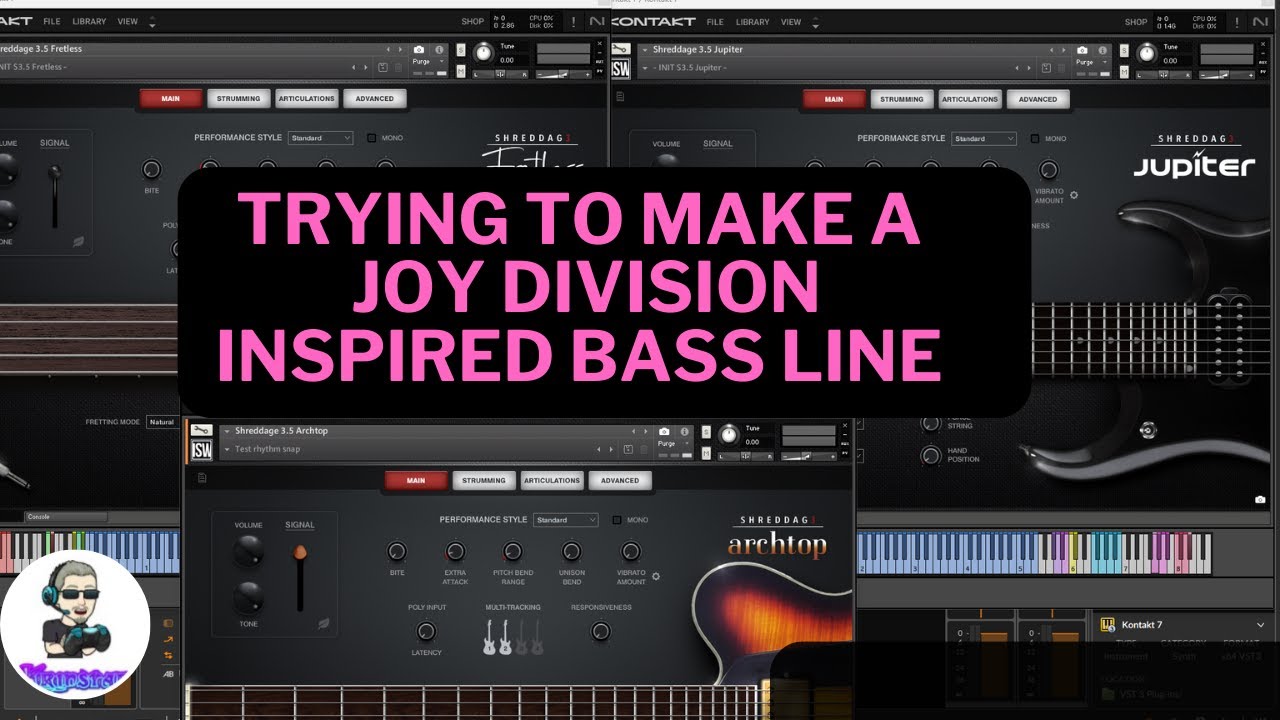
Task: Save snapshot icon in Archtop header
Action: click(x=628, y=449)
